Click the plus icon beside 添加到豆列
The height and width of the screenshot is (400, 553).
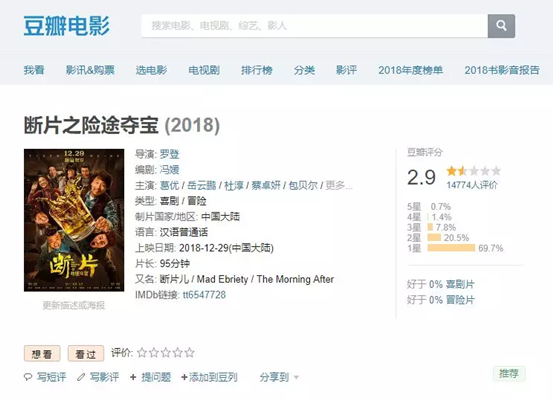pos(184,377)
